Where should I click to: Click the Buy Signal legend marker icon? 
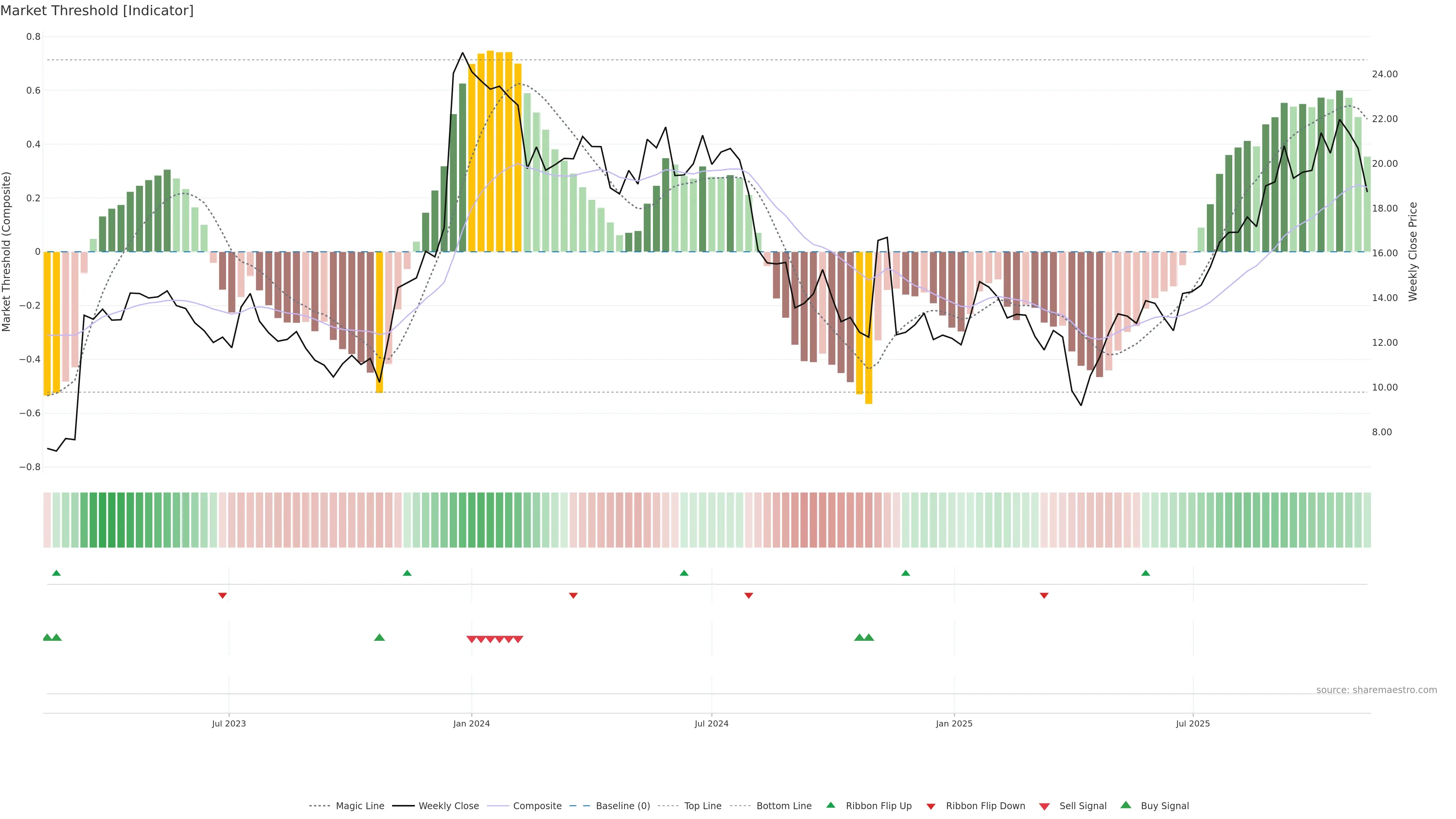click(1125, 805)
